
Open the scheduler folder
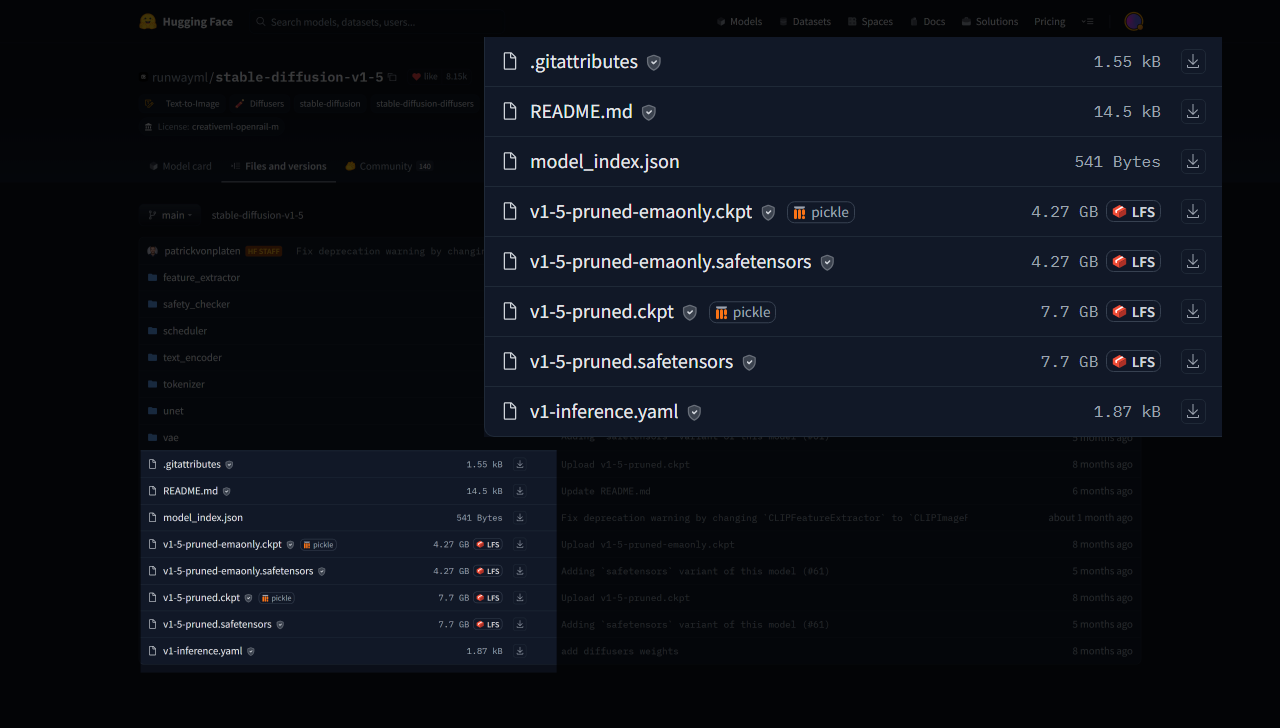point(185,331)
